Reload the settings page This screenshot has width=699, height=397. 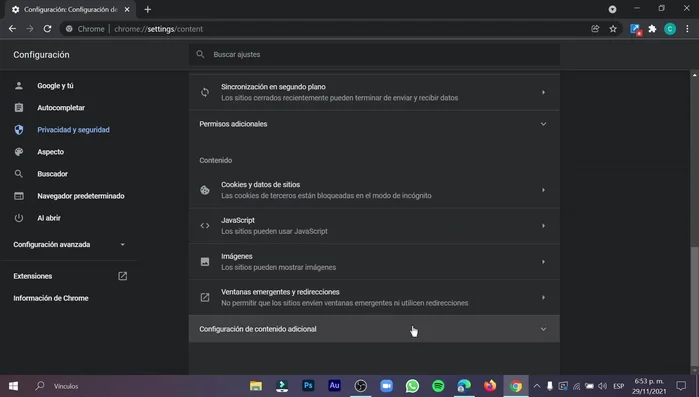click(x=47, y=29)
